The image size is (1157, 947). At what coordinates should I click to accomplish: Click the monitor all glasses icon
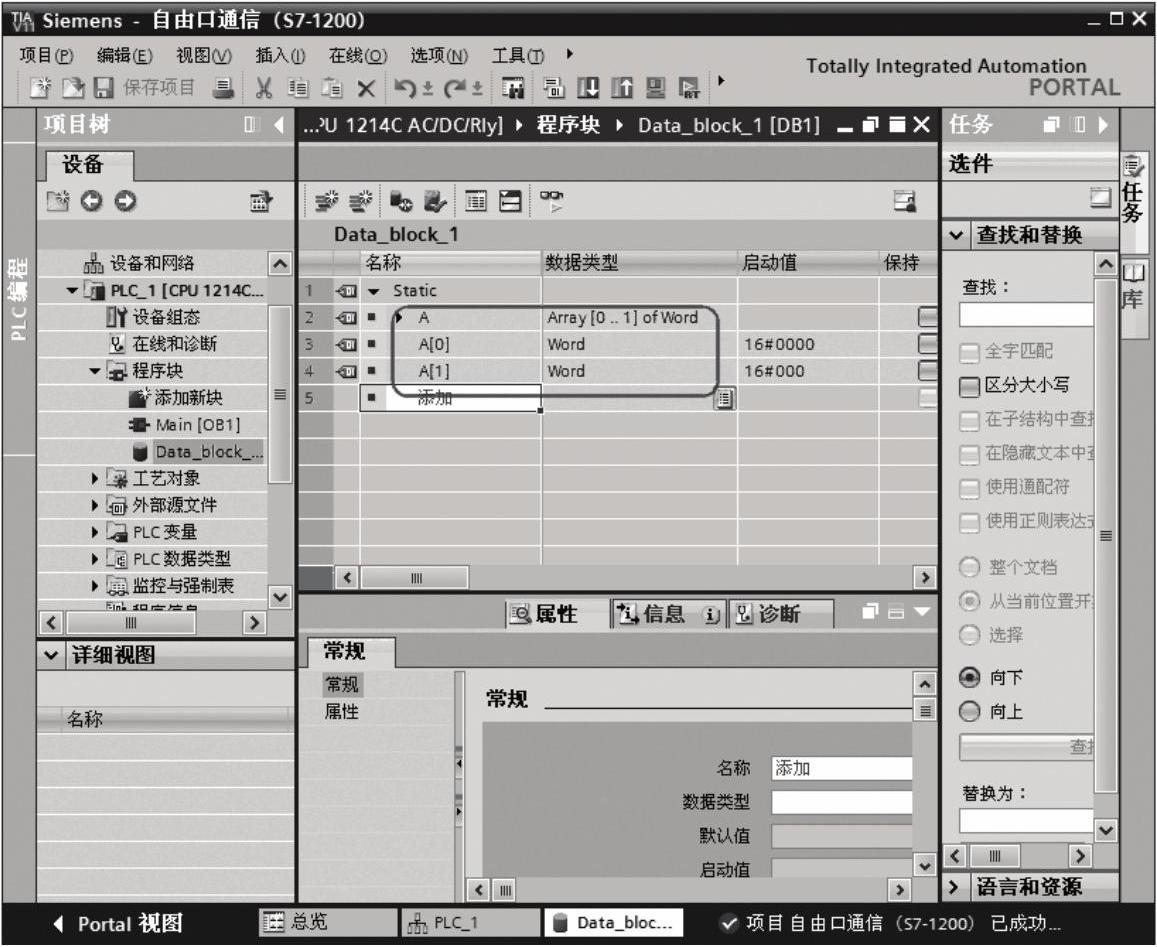tap(551, 201)
